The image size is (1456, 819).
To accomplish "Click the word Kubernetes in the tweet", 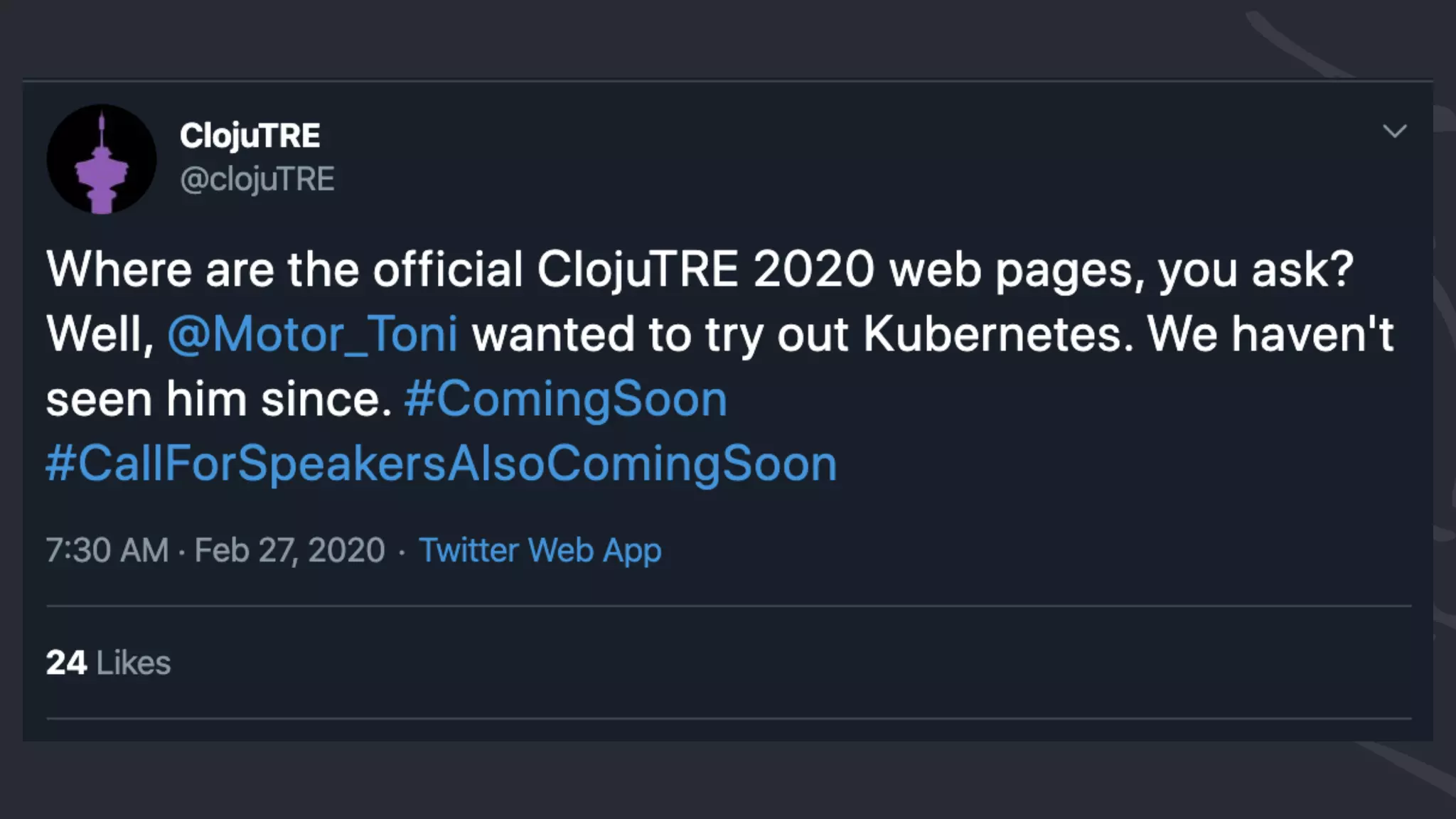I will coord(998,334).
